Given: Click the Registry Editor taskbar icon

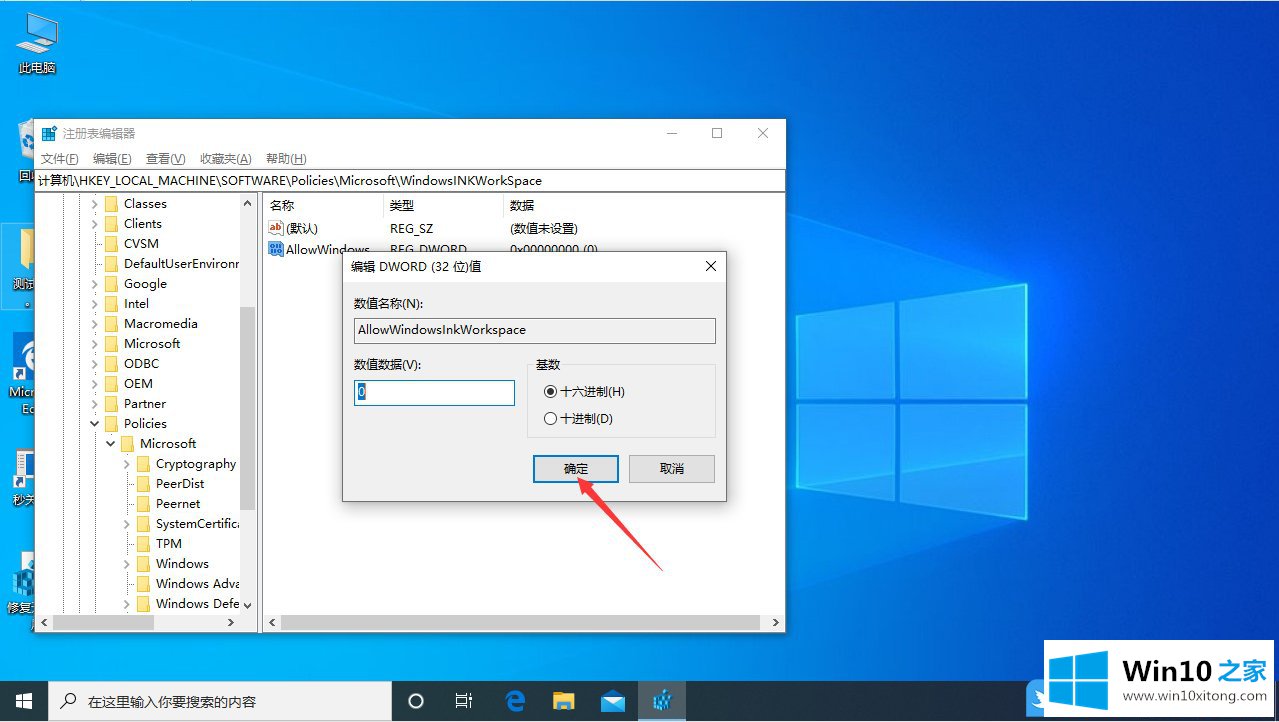Looking at the screenshot, I should point(661,701).
